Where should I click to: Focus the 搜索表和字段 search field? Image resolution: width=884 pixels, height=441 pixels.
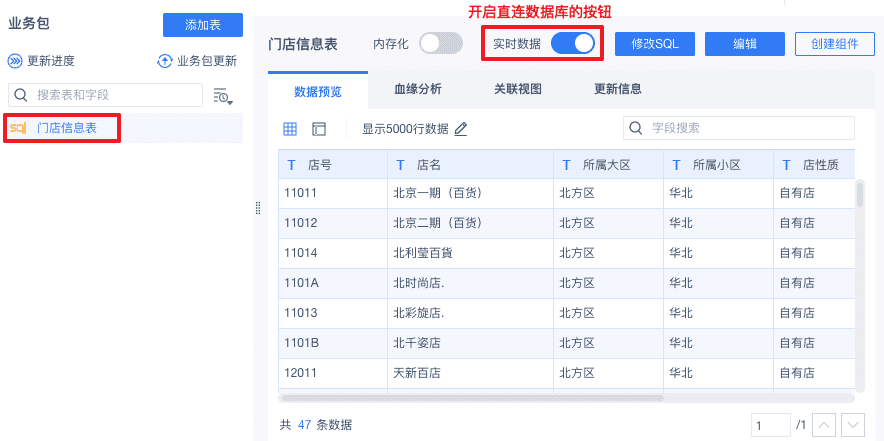105,95
